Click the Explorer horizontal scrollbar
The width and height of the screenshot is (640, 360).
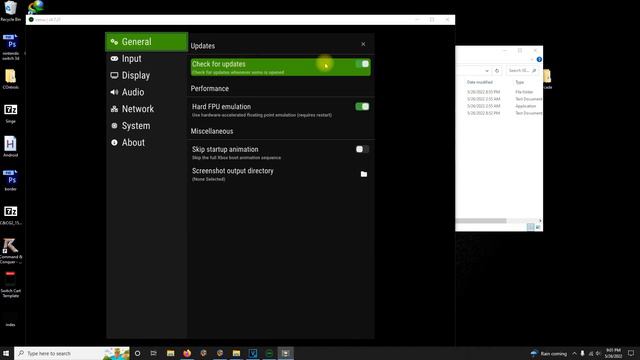pyautogui.click(x=481, y=221)
